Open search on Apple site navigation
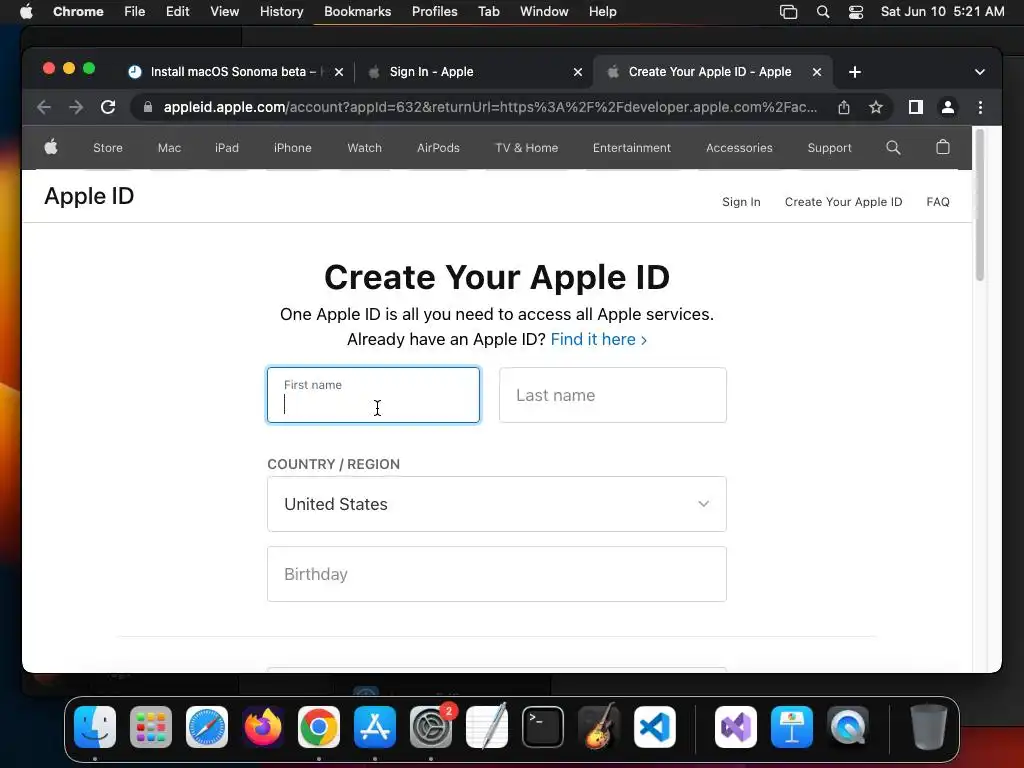Viewport: 1024px width, 768px height. 893,148
